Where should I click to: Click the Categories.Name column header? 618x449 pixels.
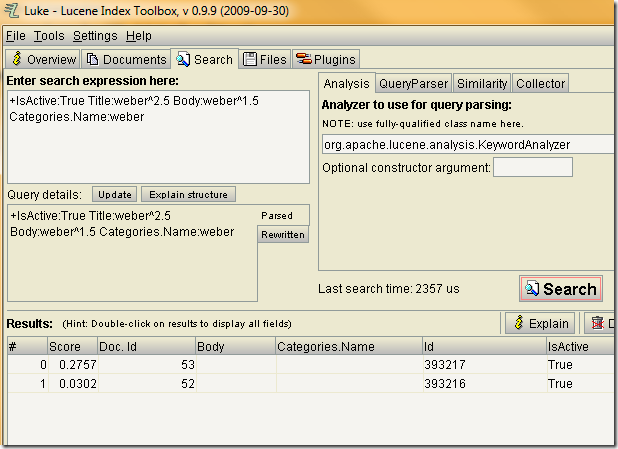[349, 347]
